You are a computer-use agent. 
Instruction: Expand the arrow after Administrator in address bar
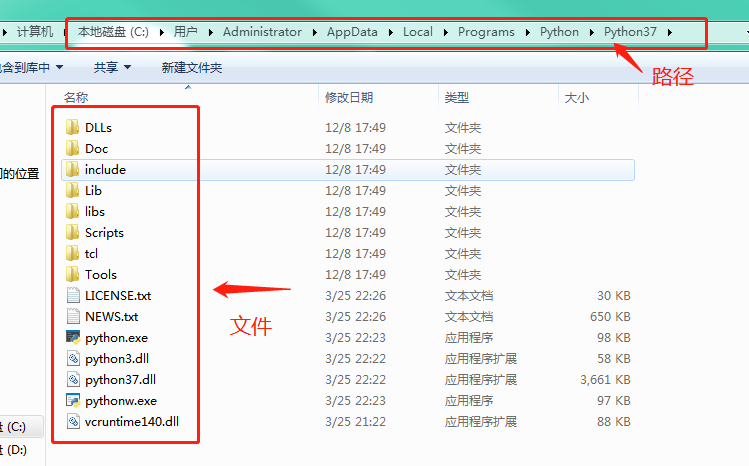pos(315,32)
